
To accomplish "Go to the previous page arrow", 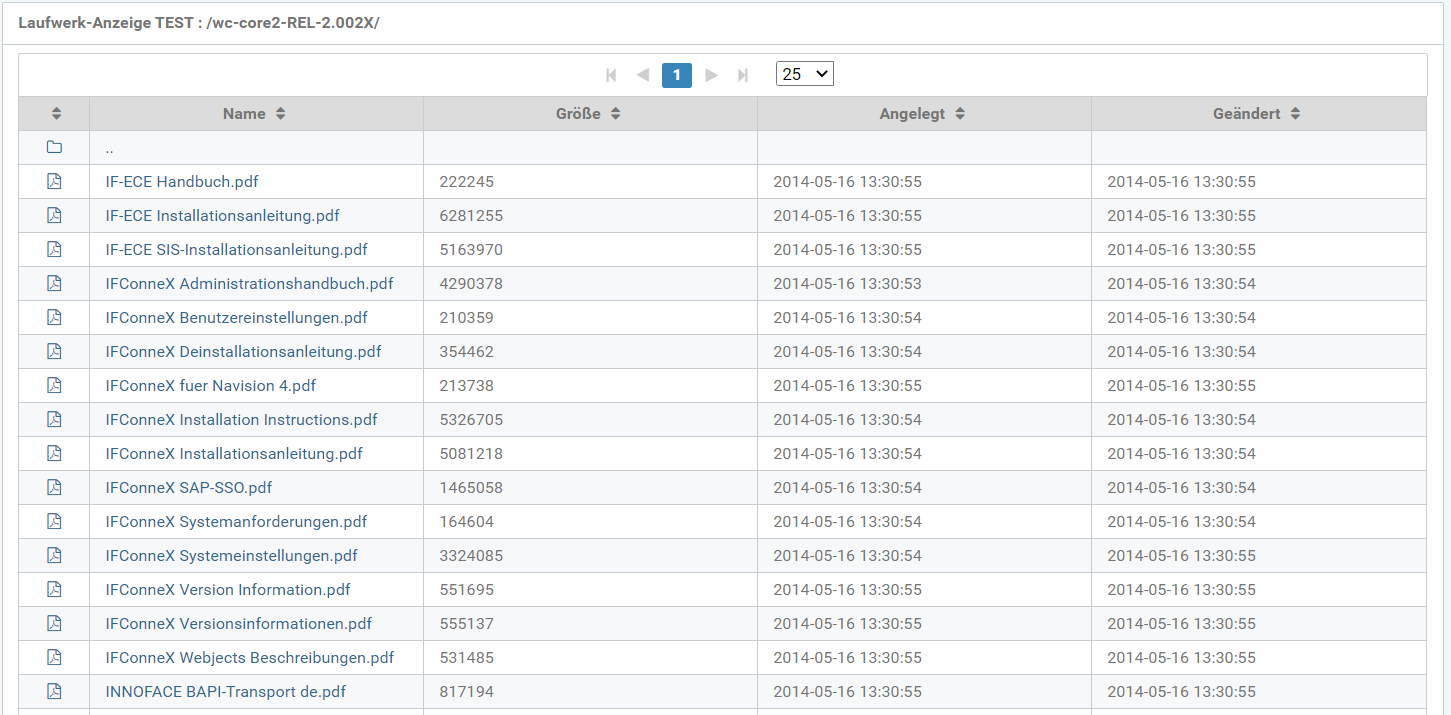I will (643, 75).
